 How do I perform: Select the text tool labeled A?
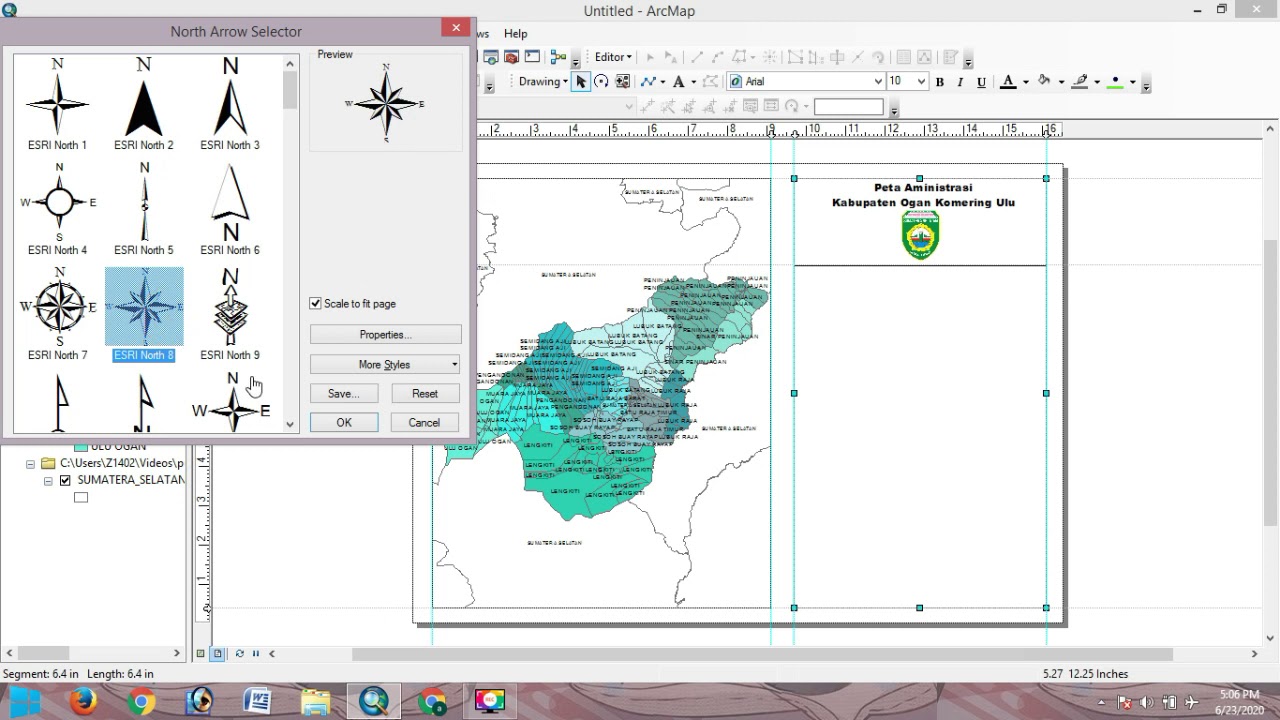coord(678,82)
